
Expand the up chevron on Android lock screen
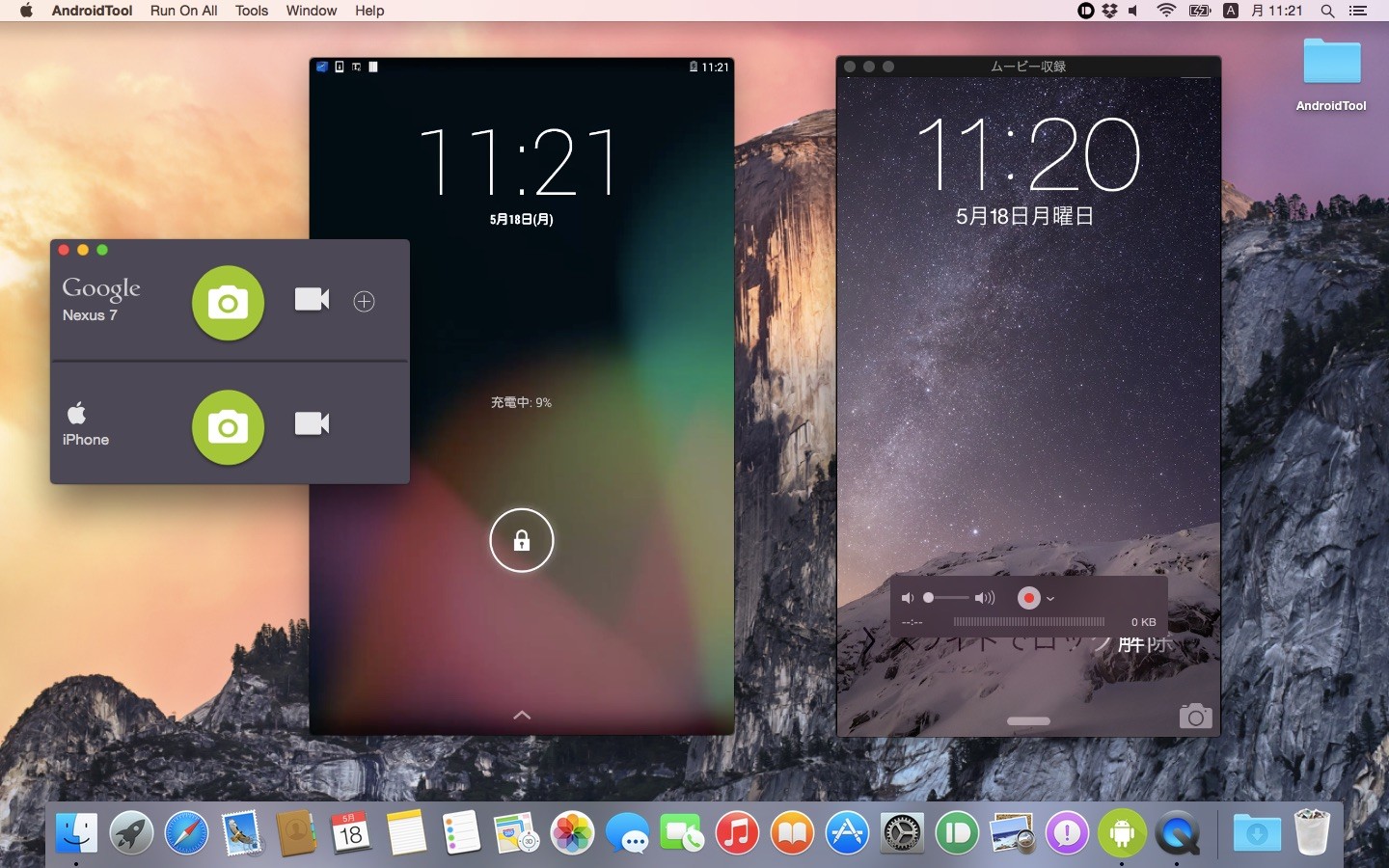tap(522, 715)
